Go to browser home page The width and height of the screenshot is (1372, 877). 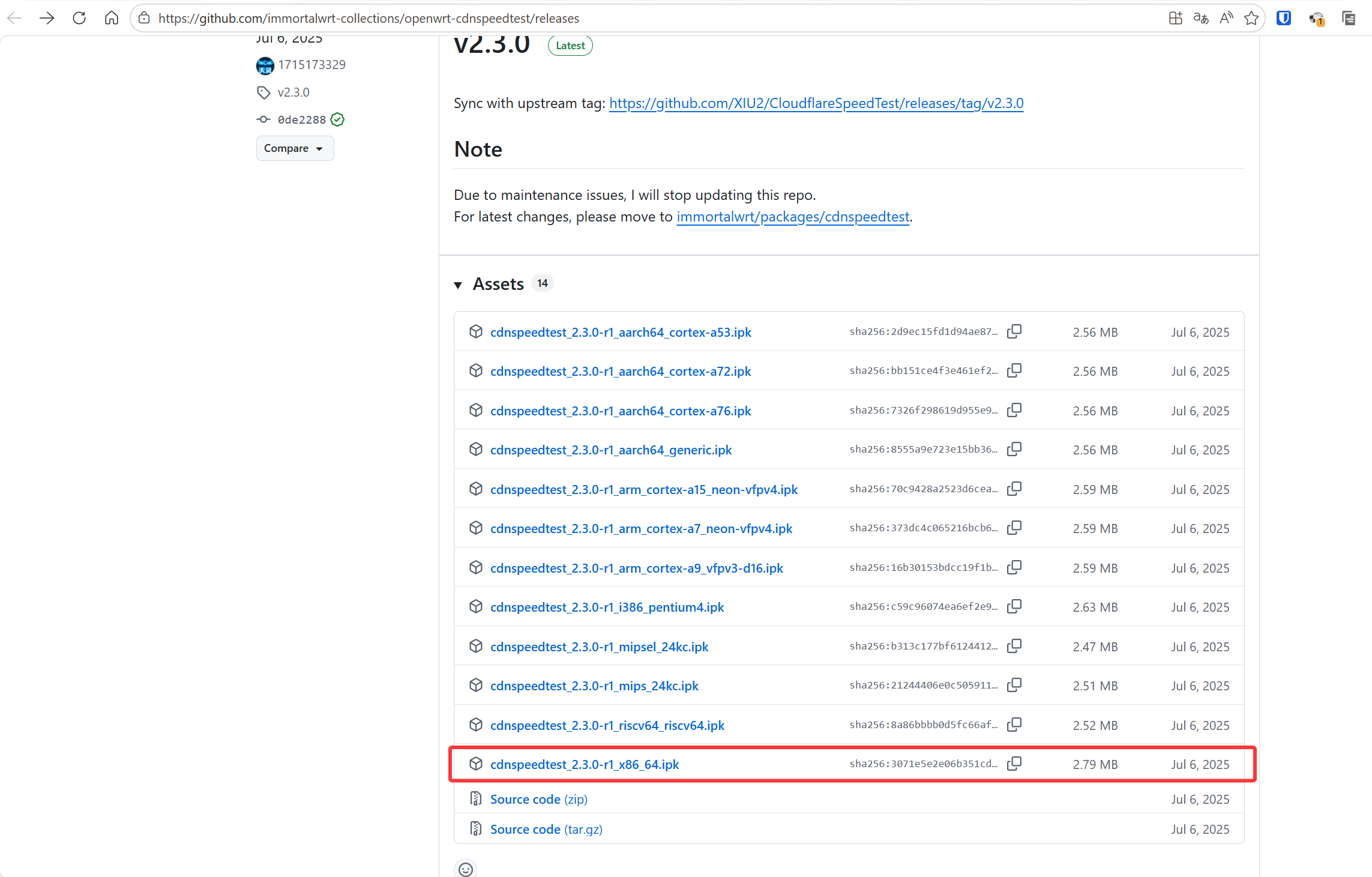112,18
